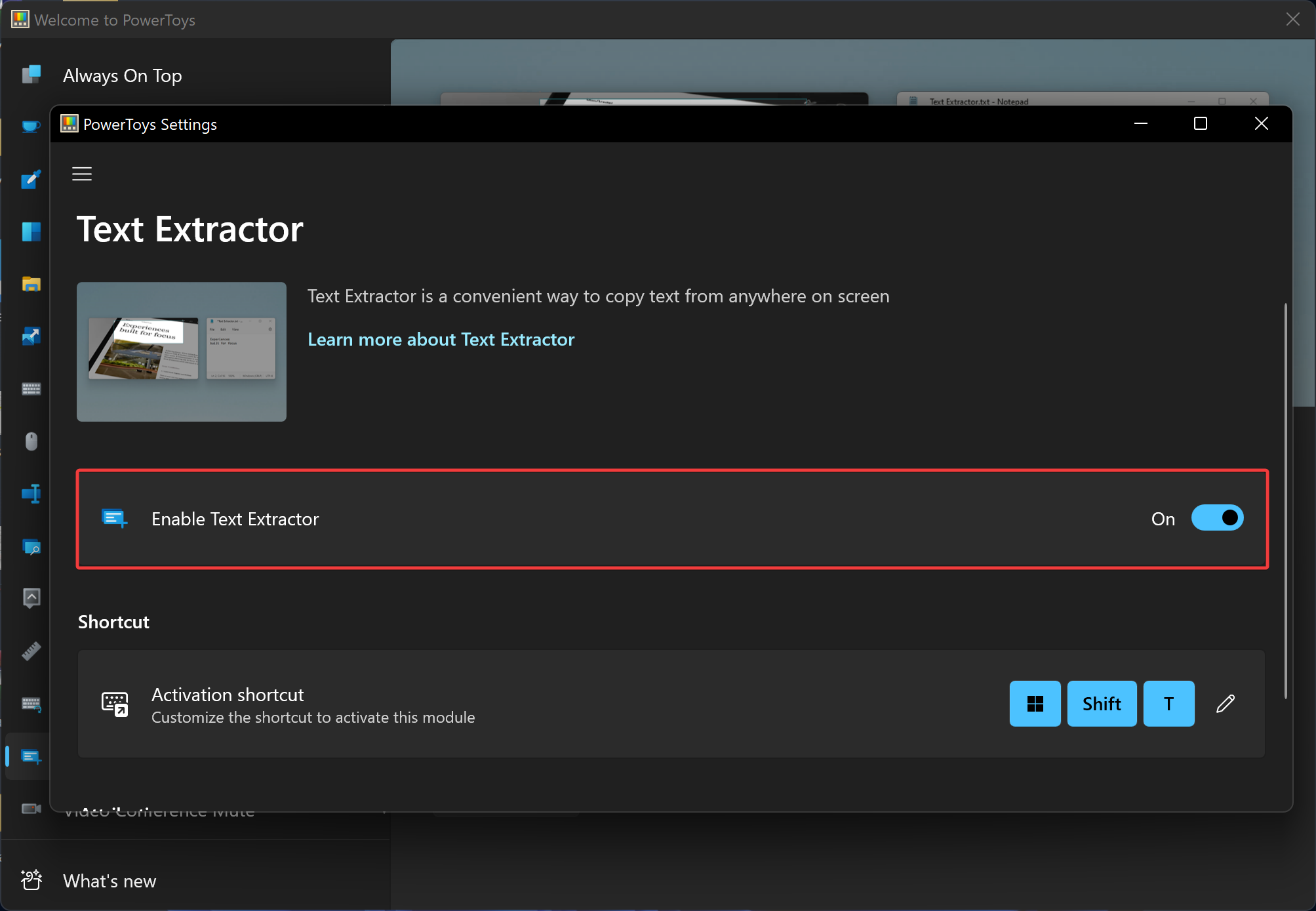The width and height of the screenshot is (1316, 911).
Task: Select Text Extractor icon in sidebar
Action: coord(31,756)
